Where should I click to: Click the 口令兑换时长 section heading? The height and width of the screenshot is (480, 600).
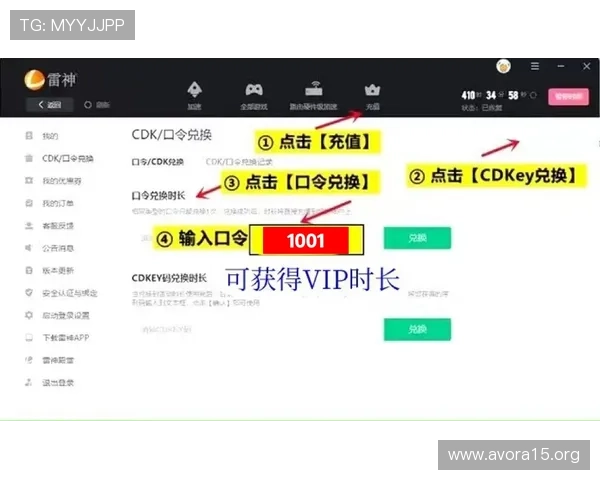(x=158, y=196)
